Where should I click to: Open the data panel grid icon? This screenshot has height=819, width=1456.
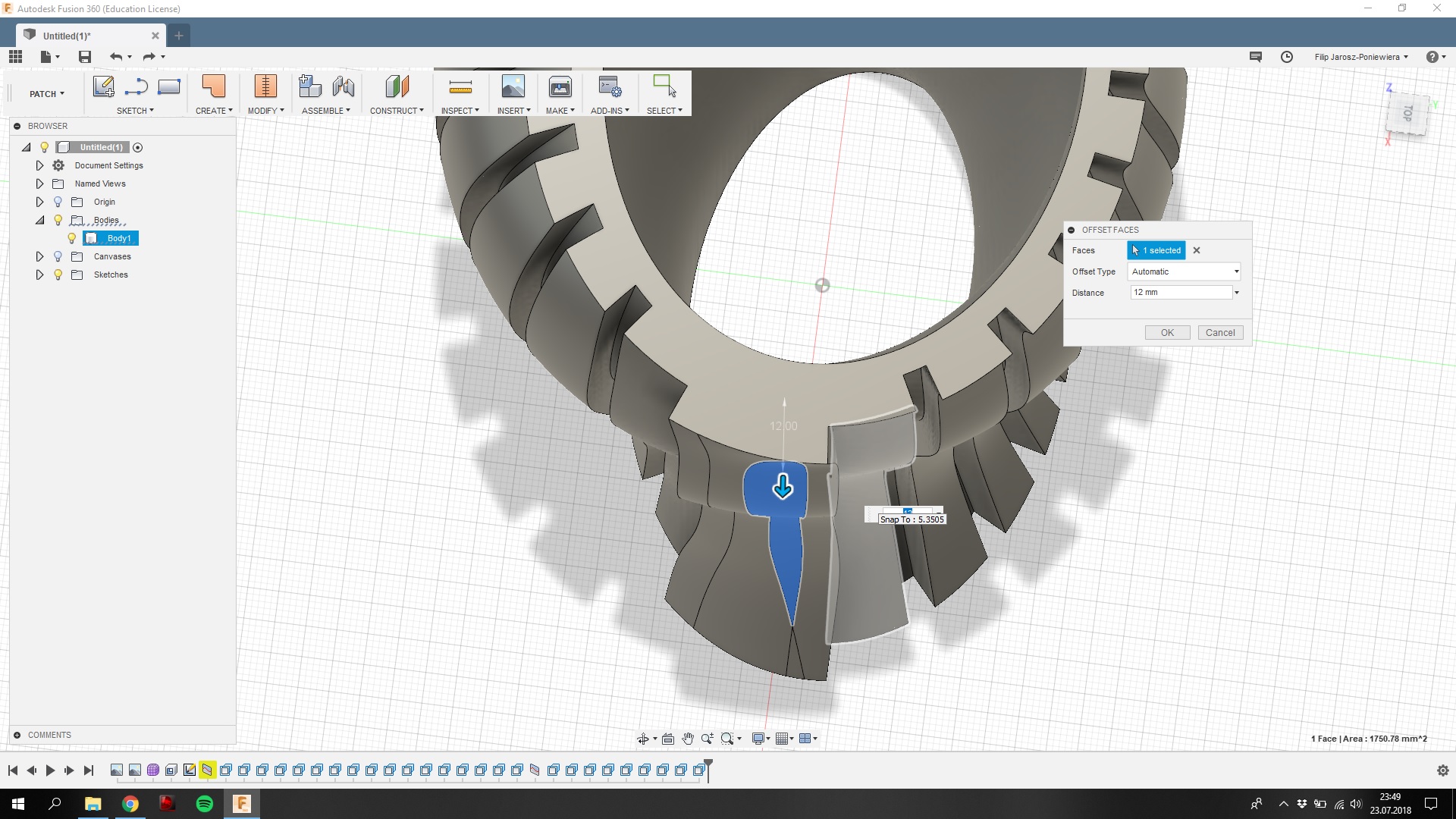pos(15,57)
